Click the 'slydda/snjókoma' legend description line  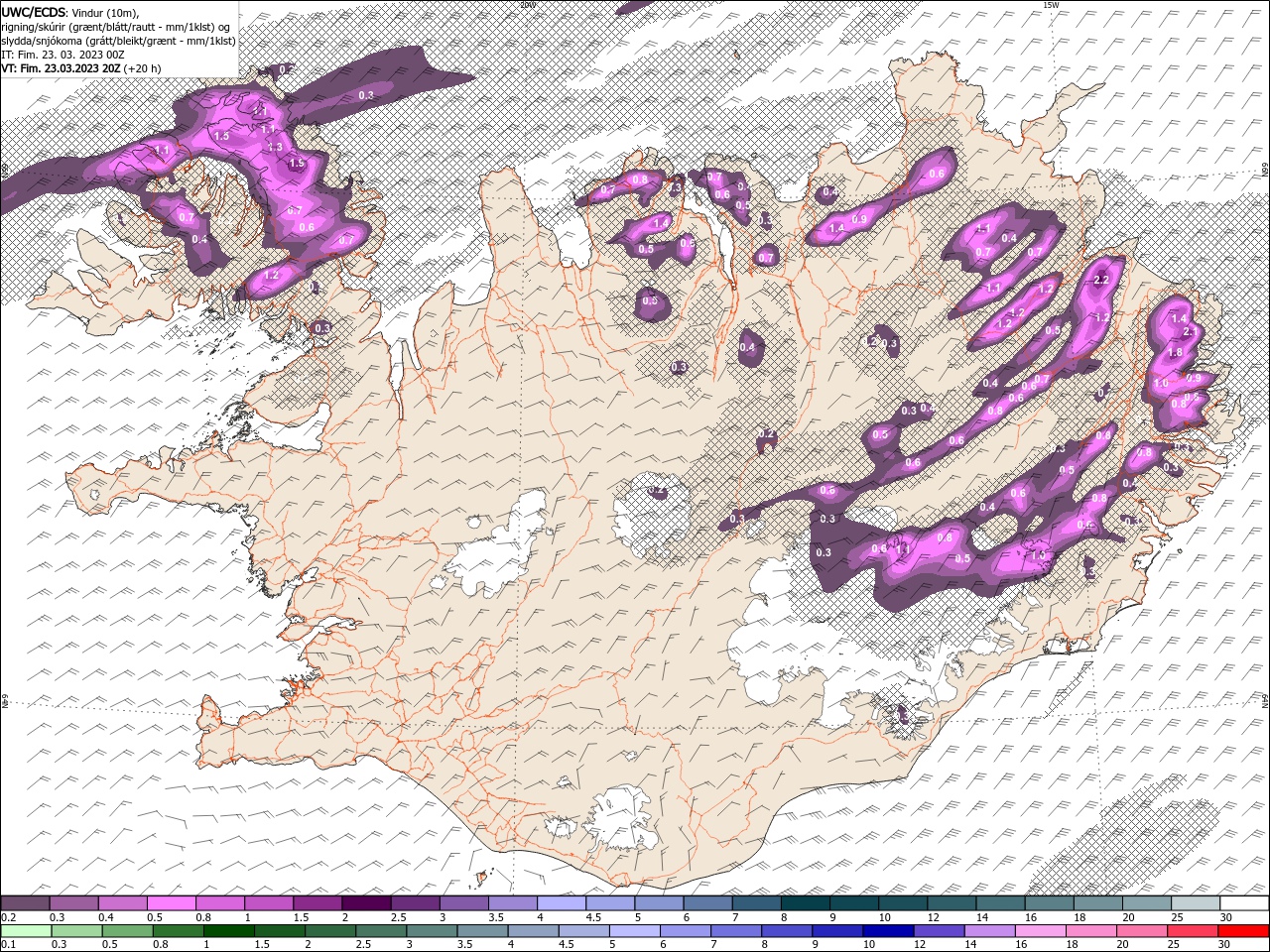(x=118, y=41)
